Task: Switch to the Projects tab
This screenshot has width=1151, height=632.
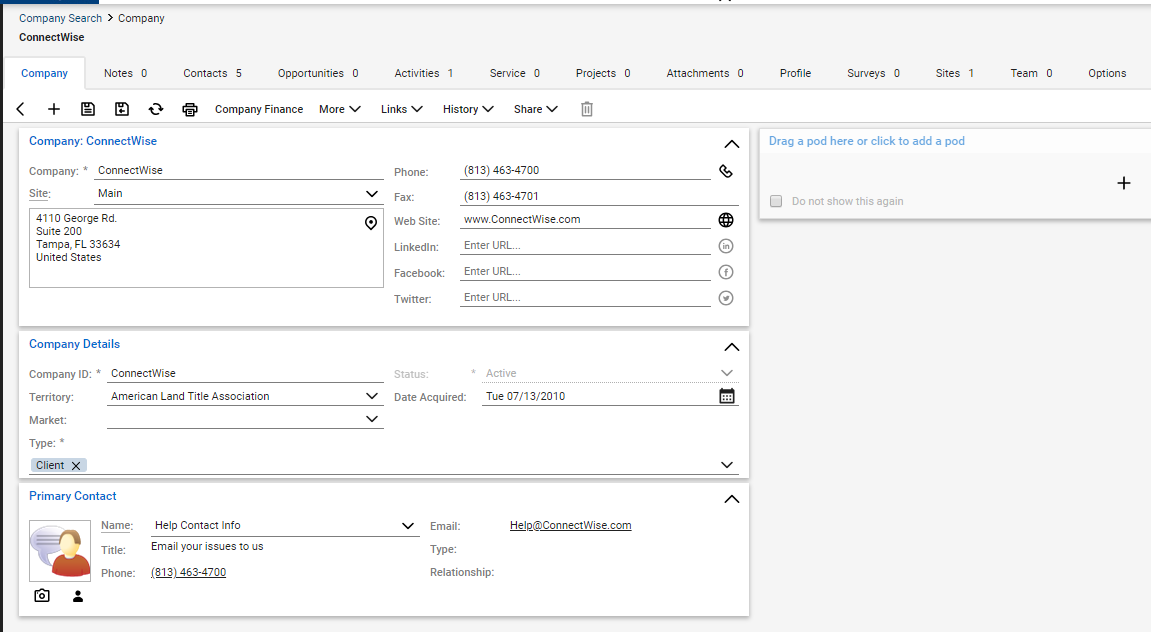Action: 603,73
